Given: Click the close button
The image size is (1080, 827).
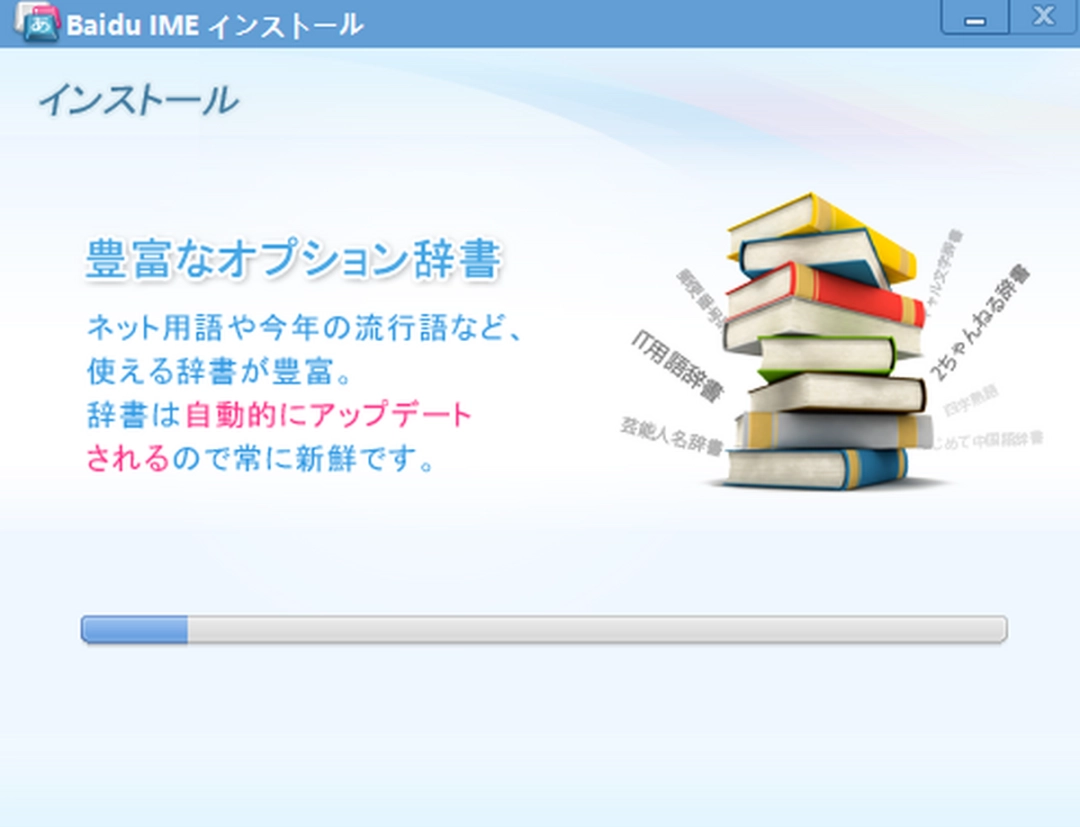Looking at the screenshot, I should pos(1042,15).
